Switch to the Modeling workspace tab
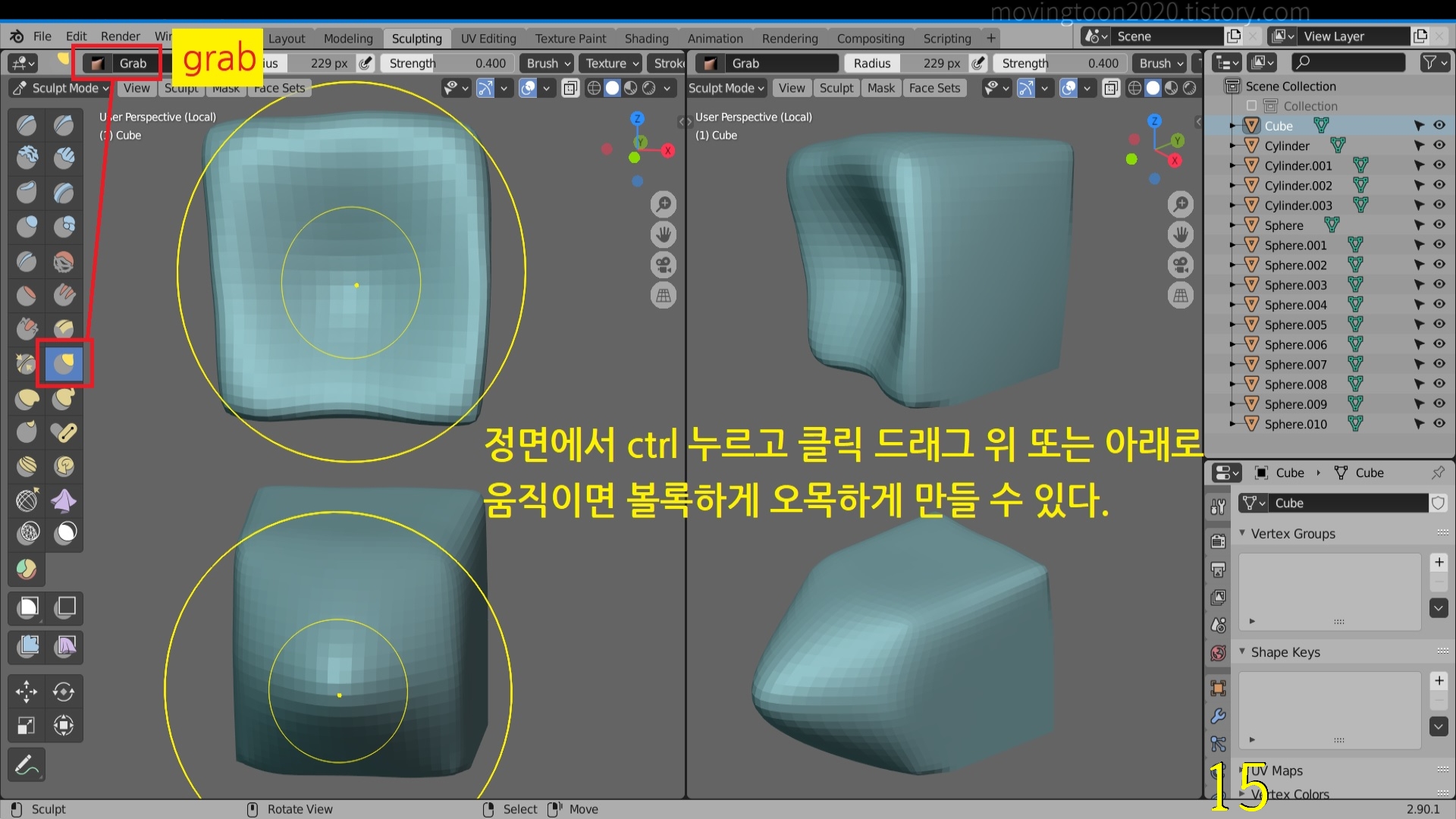 pos(348,39)
